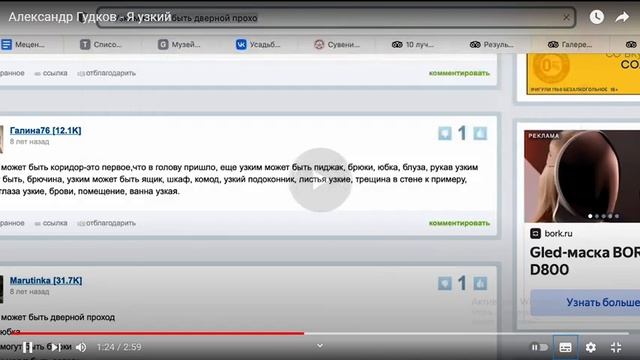Click the 1:24 / 2:59 time display
640x360 pixels.
tap(119, 347)
